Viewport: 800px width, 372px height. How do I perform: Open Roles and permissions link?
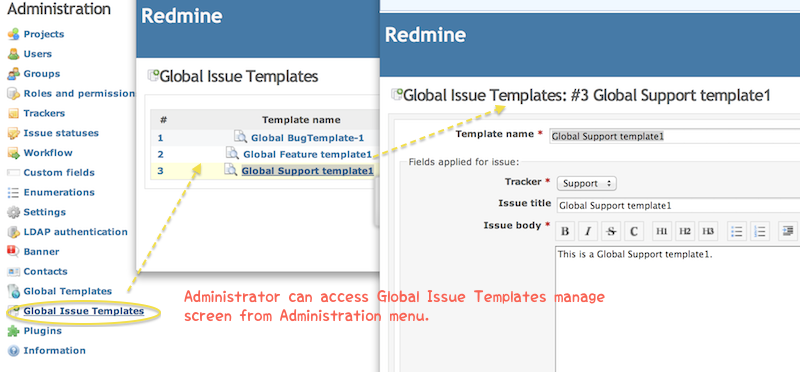[x=79, y=93]
